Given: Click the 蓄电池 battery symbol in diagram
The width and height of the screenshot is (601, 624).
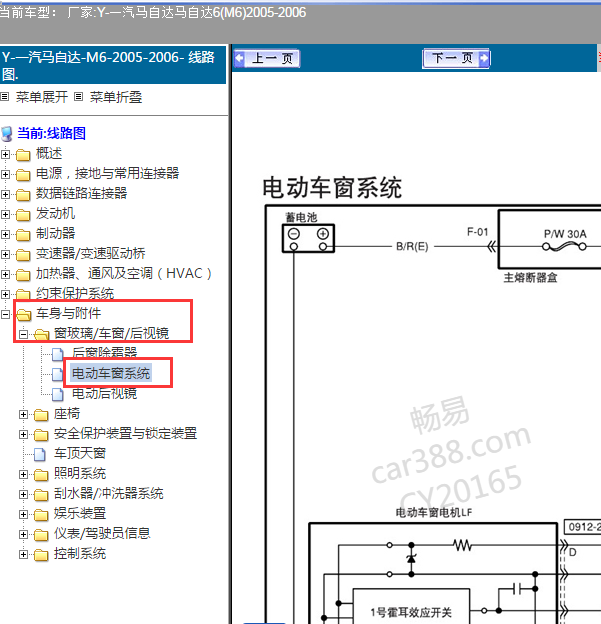Looking at the screenshot, I should (x=308, y=238).
